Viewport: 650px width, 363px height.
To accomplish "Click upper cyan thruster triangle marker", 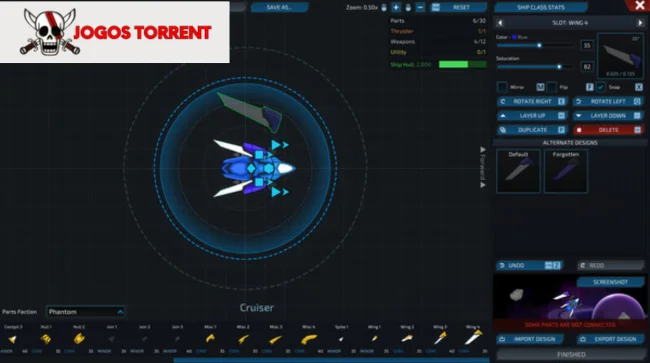I will click(276, 145).
